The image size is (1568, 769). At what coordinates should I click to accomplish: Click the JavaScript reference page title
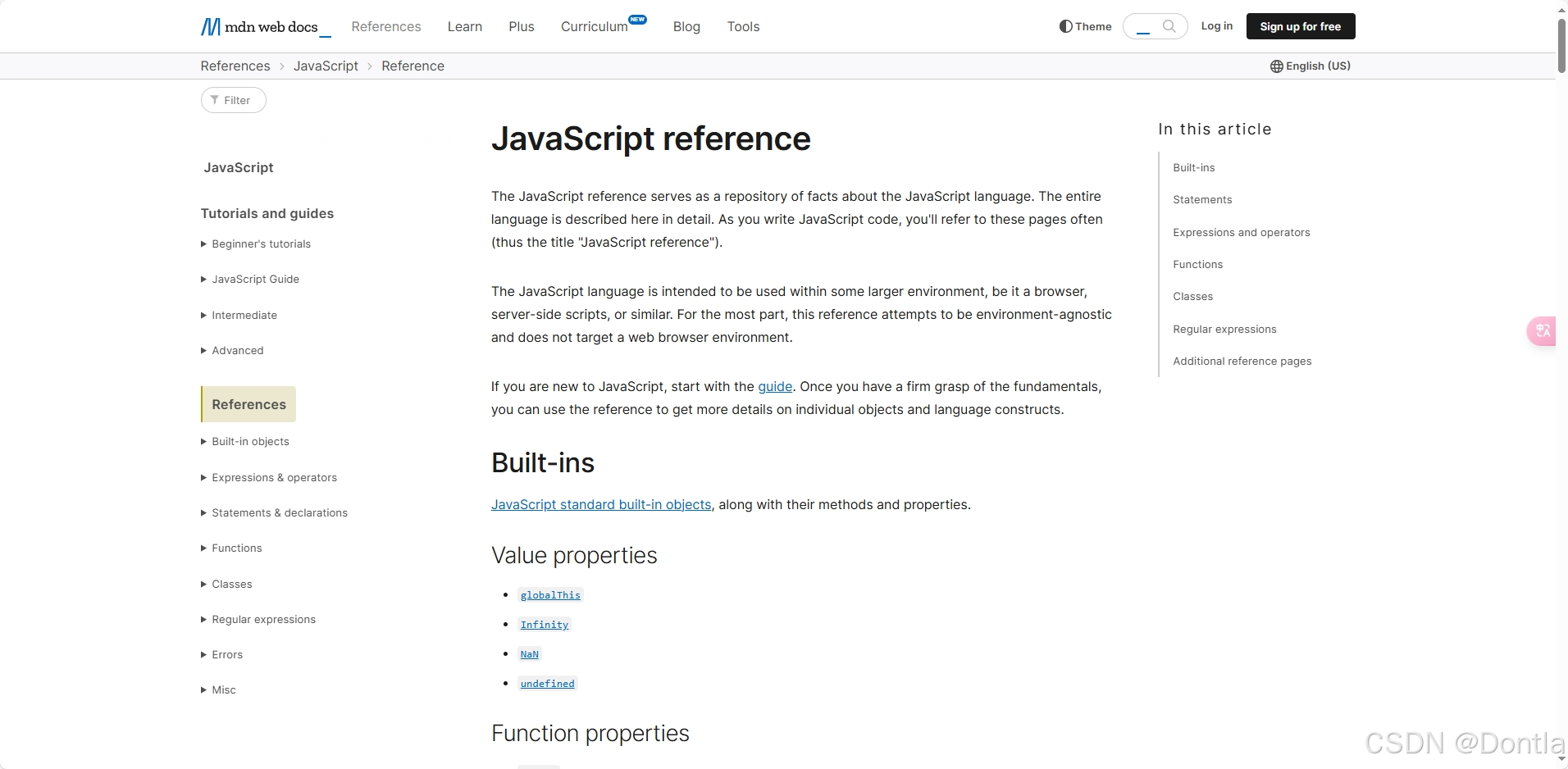[x=651, y=139]
